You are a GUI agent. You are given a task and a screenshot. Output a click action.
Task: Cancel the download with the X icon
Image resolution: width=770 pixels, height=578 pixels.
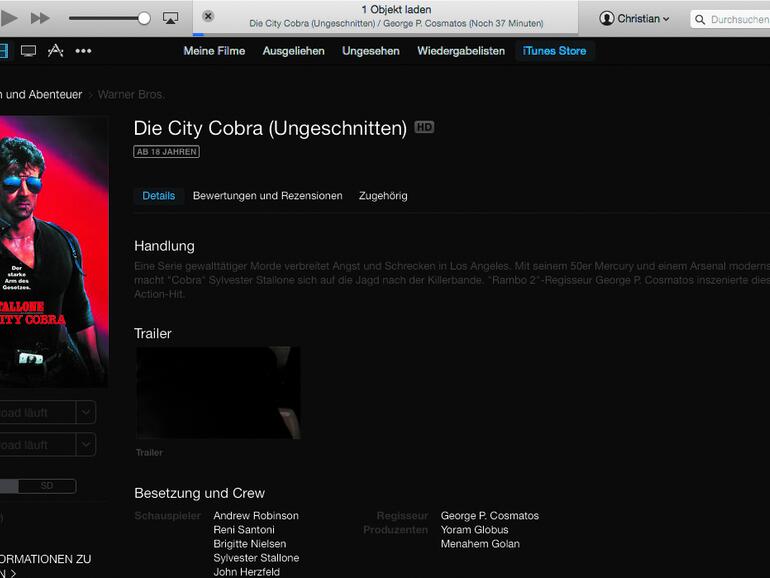[x=208, y=16]
